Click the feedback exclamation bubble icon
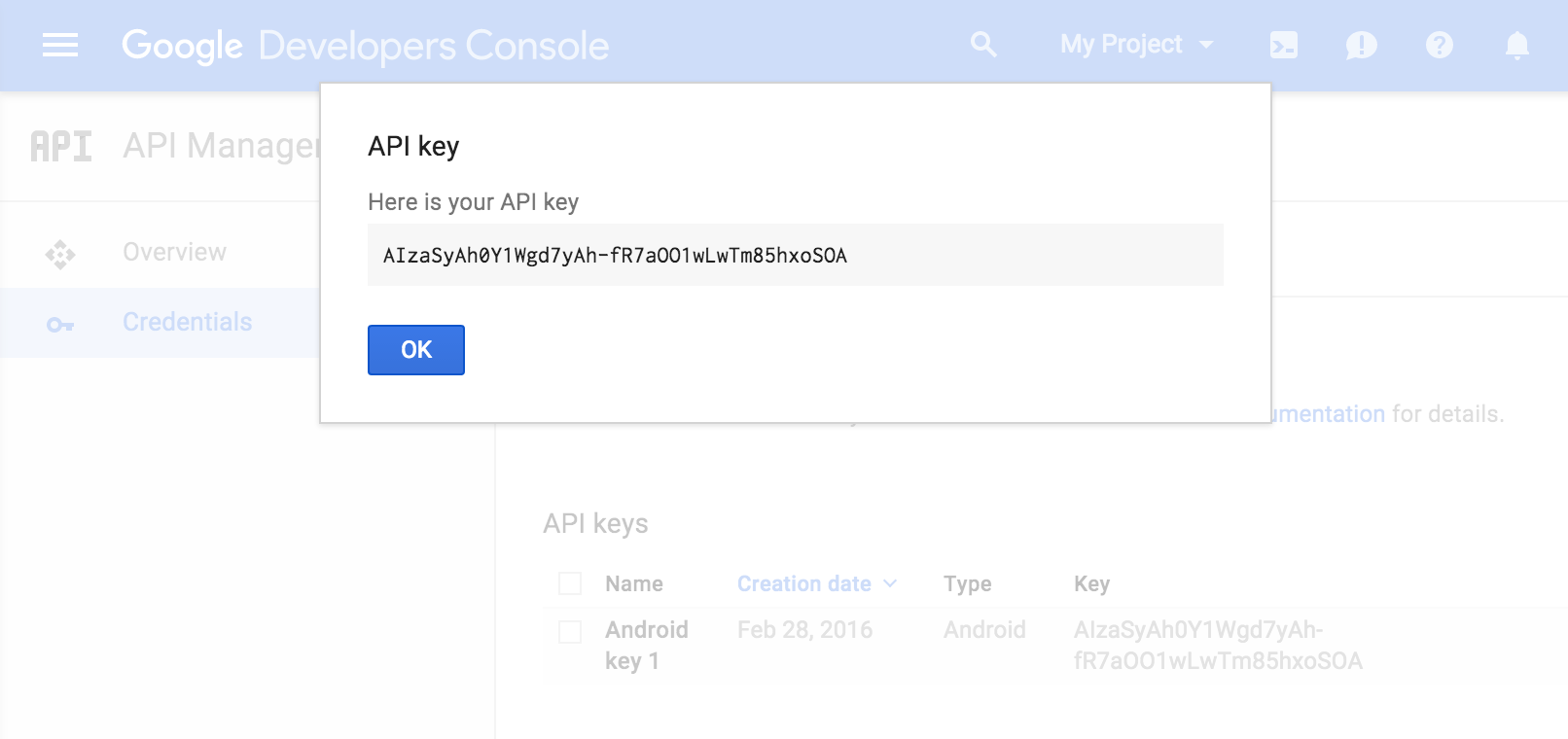 (x=1361, y=45)
